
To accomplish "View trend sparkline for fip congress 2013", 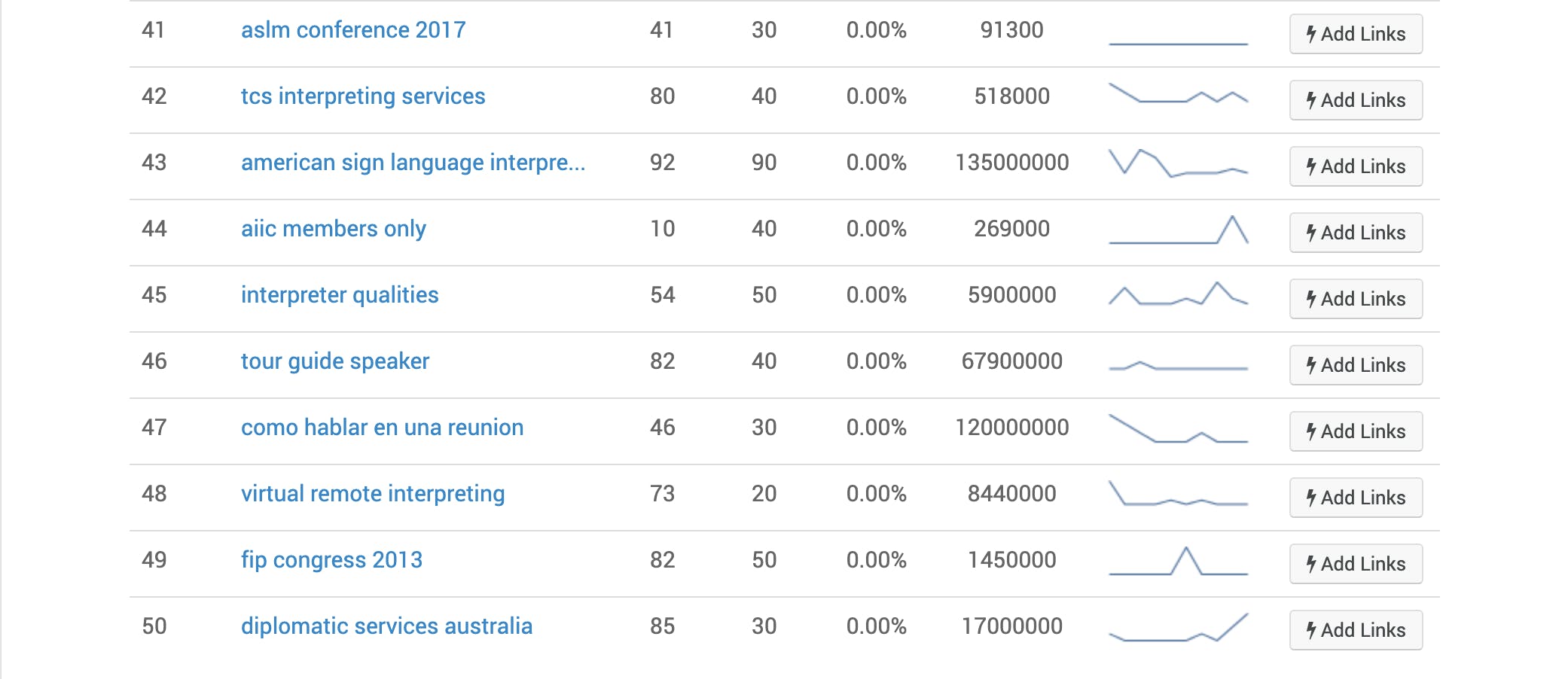I will [x=1179, y=561].
